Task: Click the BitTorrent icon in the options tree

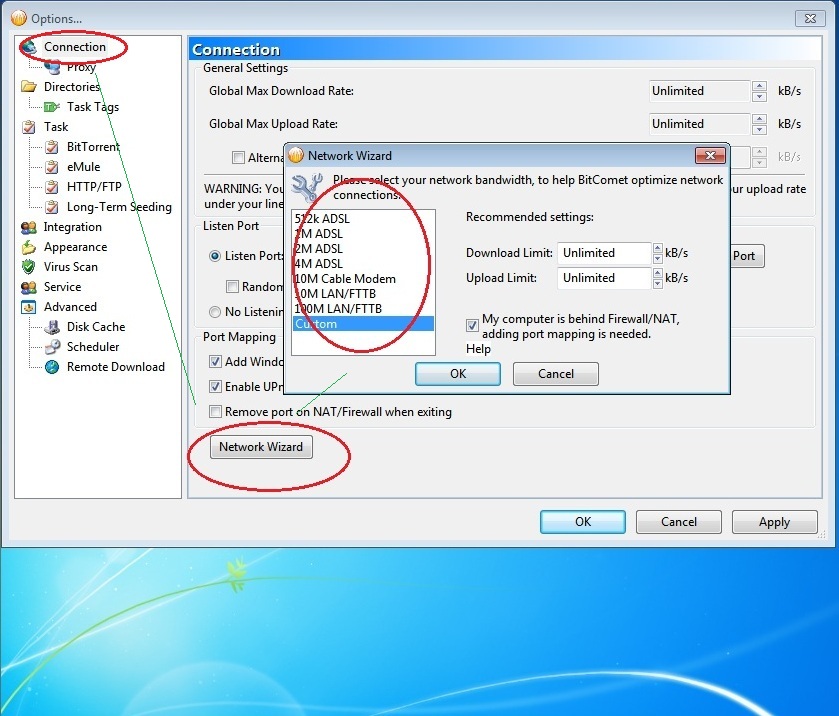Action: [52, 147]
